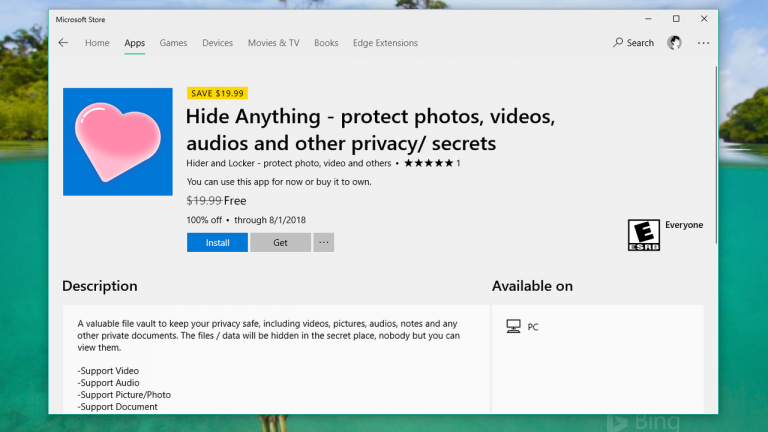
Task: Click the "Everyone" rating label
Action: pos(684,225)
